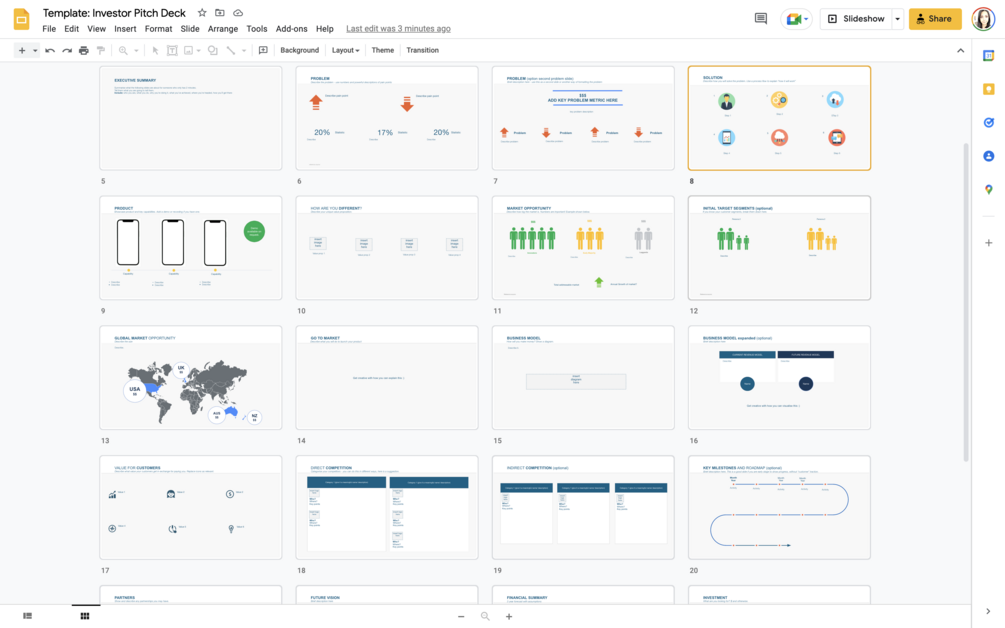This screenshot has height=628, width=1005.
Task: Zoom out thumbnails with minus button
Action: (x=461, y=616)
